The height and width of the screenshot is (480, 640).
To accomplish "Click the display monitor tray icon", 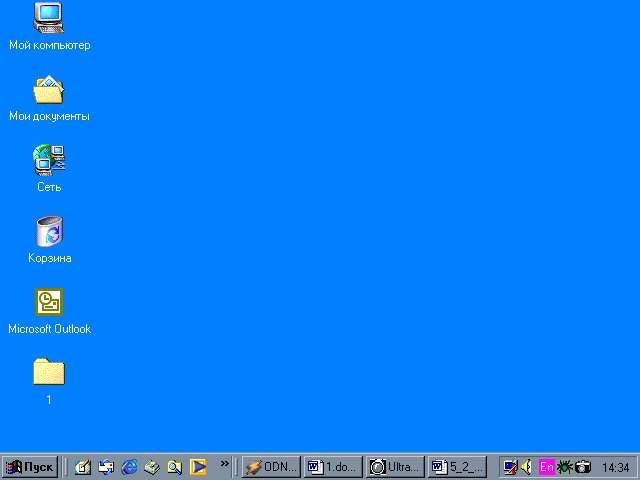I will pyautogui.click(x=510, y=467).
